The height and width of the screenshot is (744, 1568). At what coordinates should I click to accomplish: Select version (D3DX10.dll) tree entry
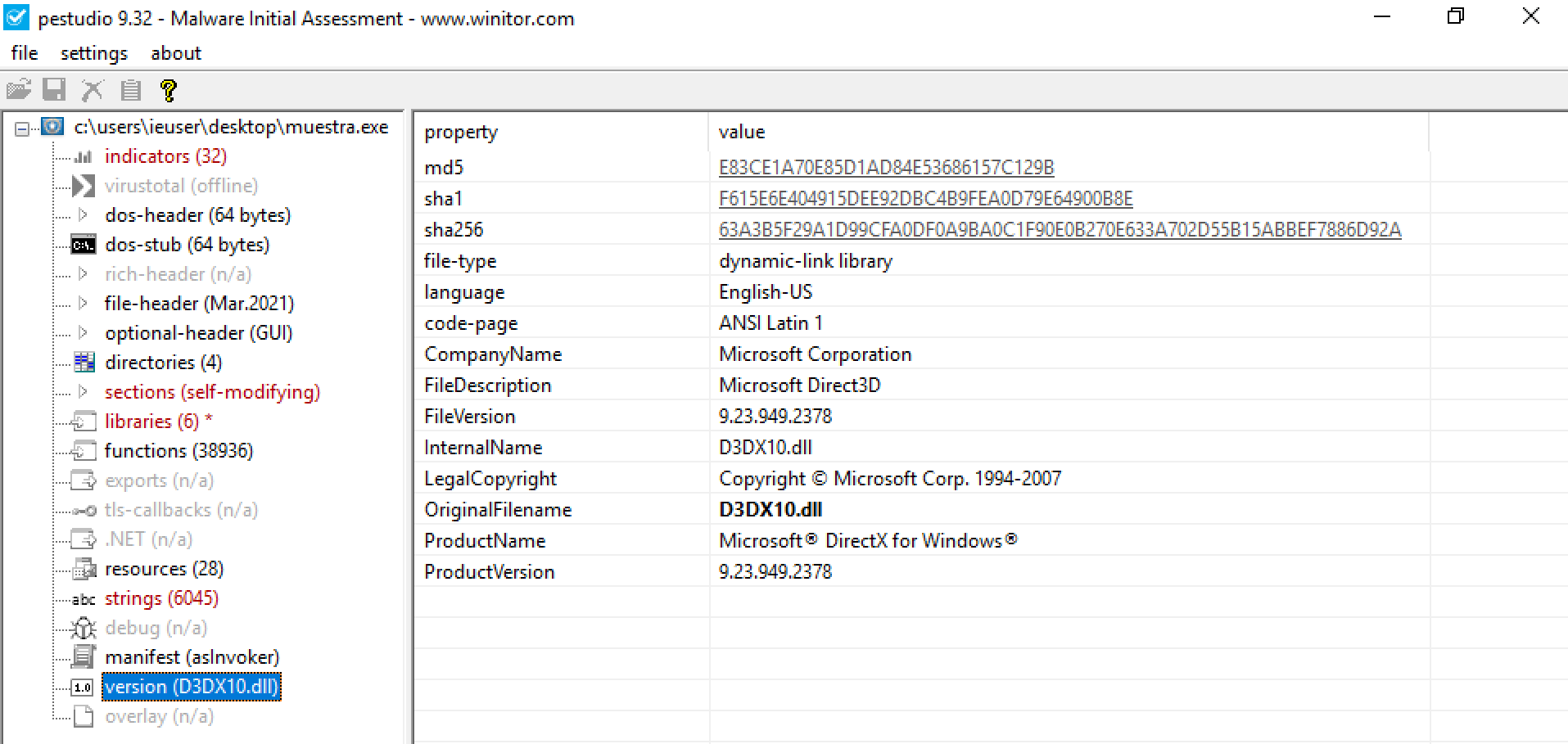click(192, 687)
